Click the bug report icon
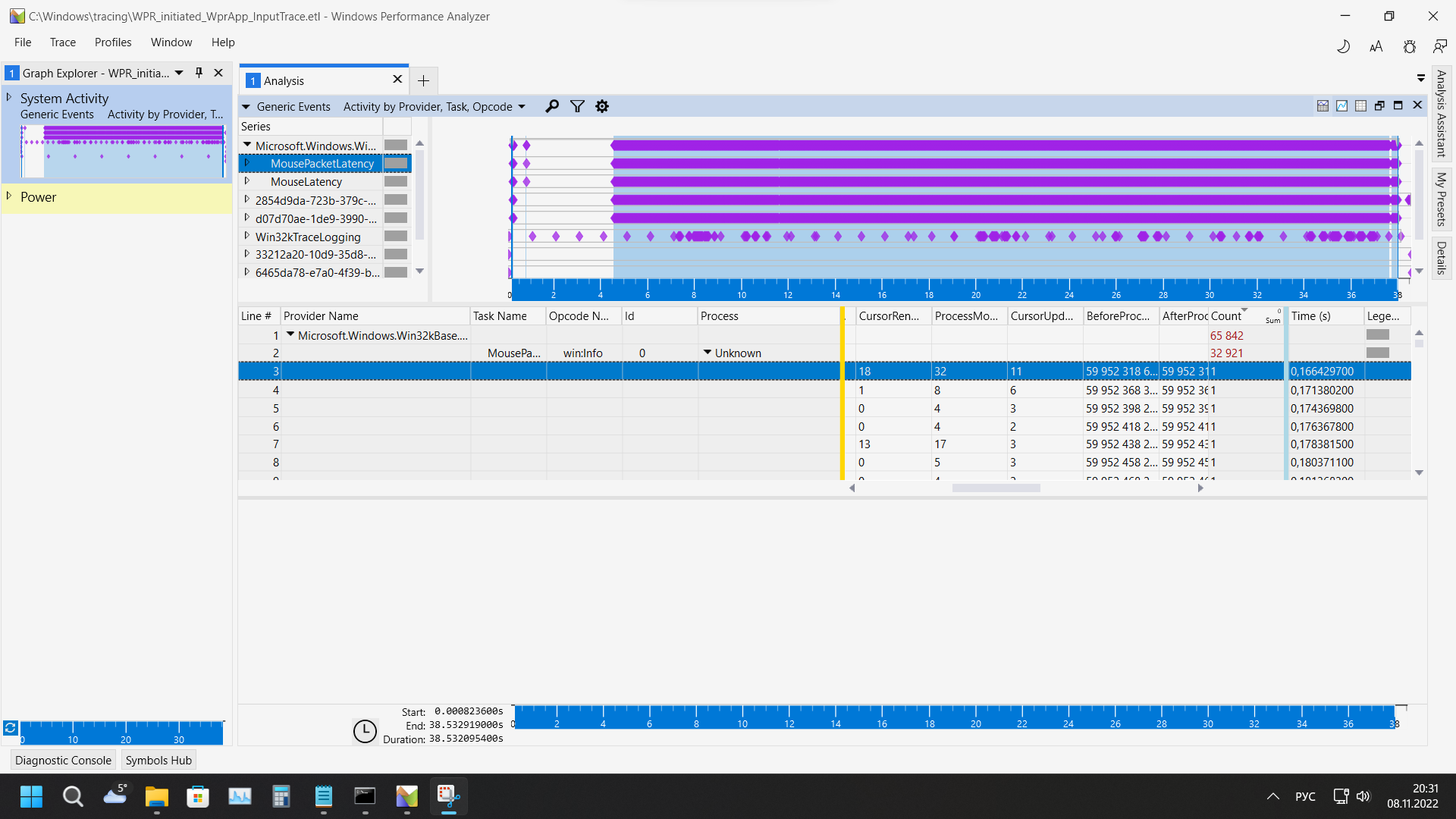1456x819 pixels. 1409,47
